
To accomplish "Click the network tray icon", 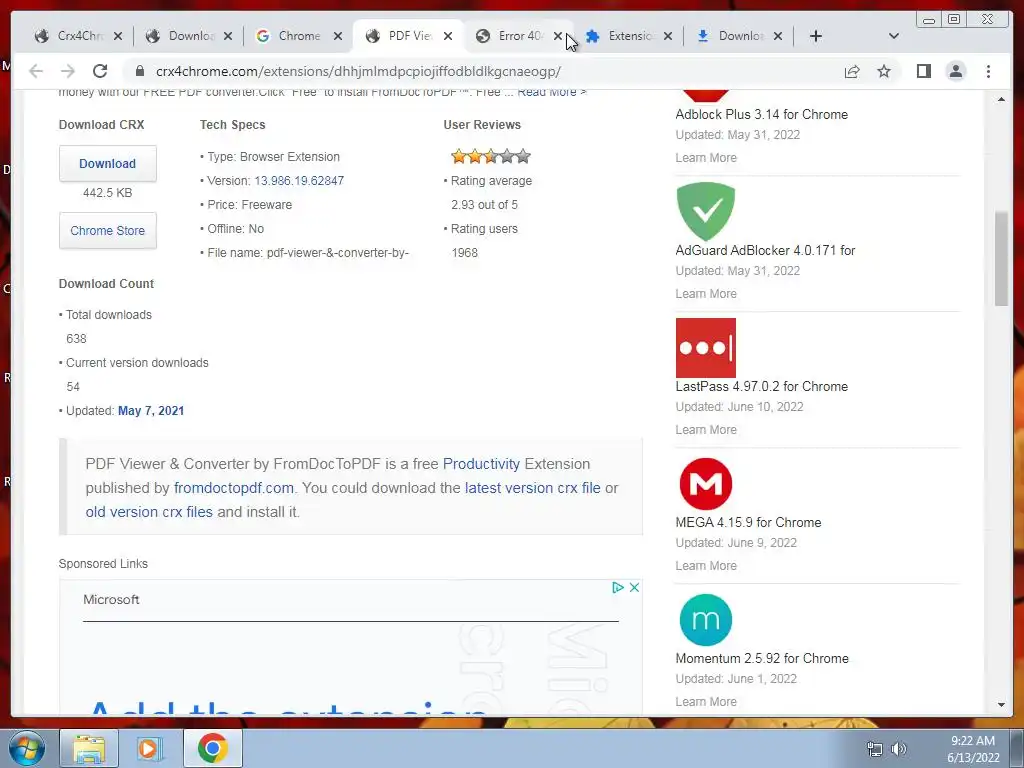I will (x=874, y=749).
